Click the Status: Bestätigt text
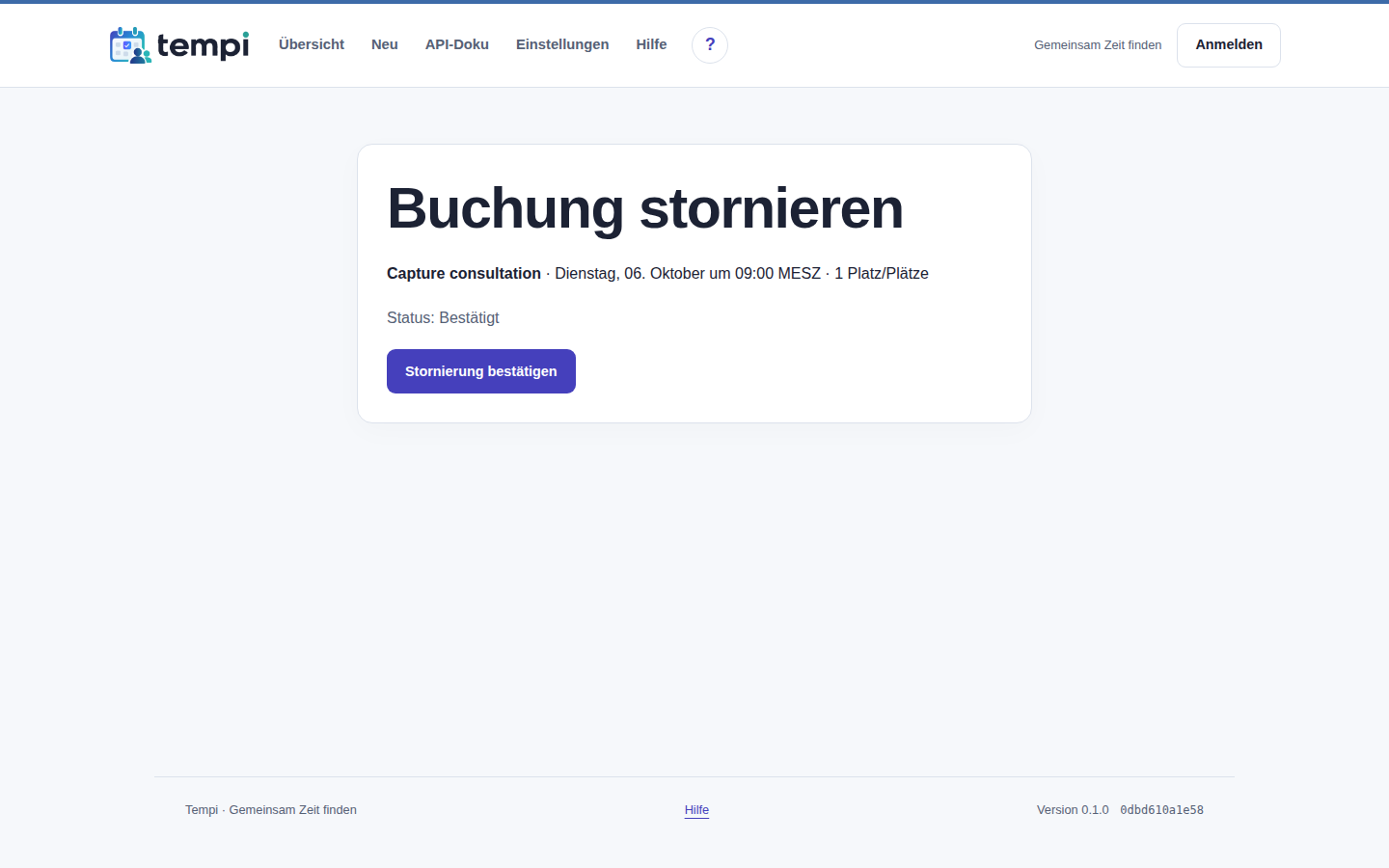The width and height of the screenshot is (1389, 868). pyautogui.click(x=443, y=318)
